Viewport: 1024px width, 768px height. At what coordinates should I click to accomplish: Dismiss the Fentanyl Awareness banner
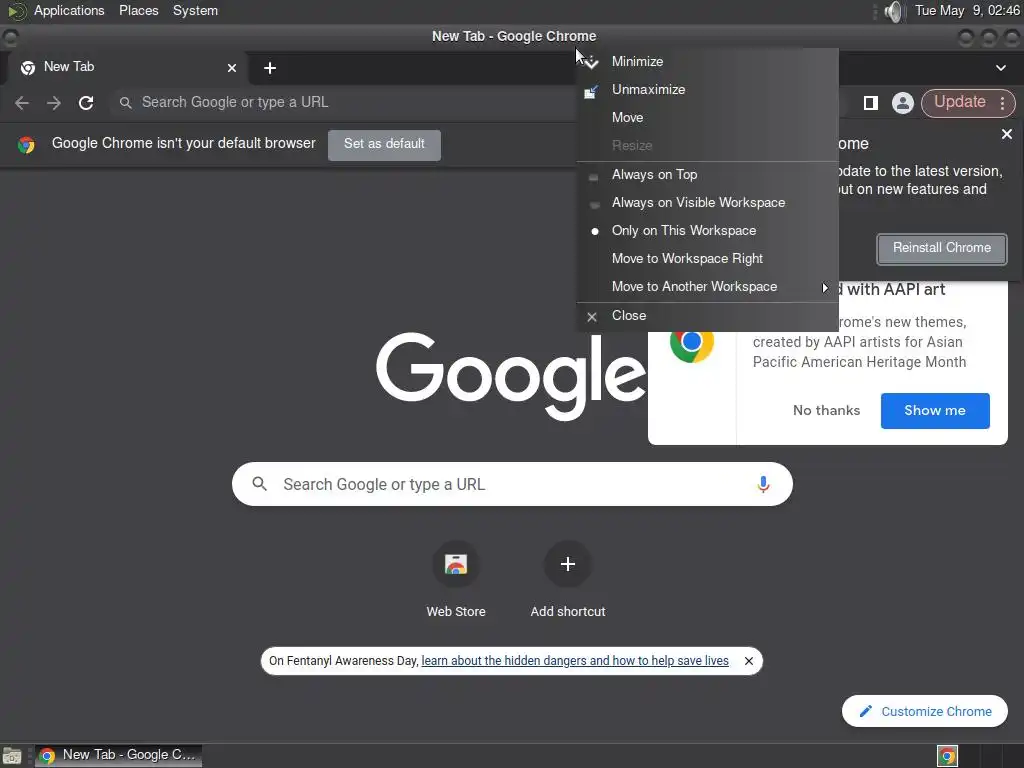[749, 661]
